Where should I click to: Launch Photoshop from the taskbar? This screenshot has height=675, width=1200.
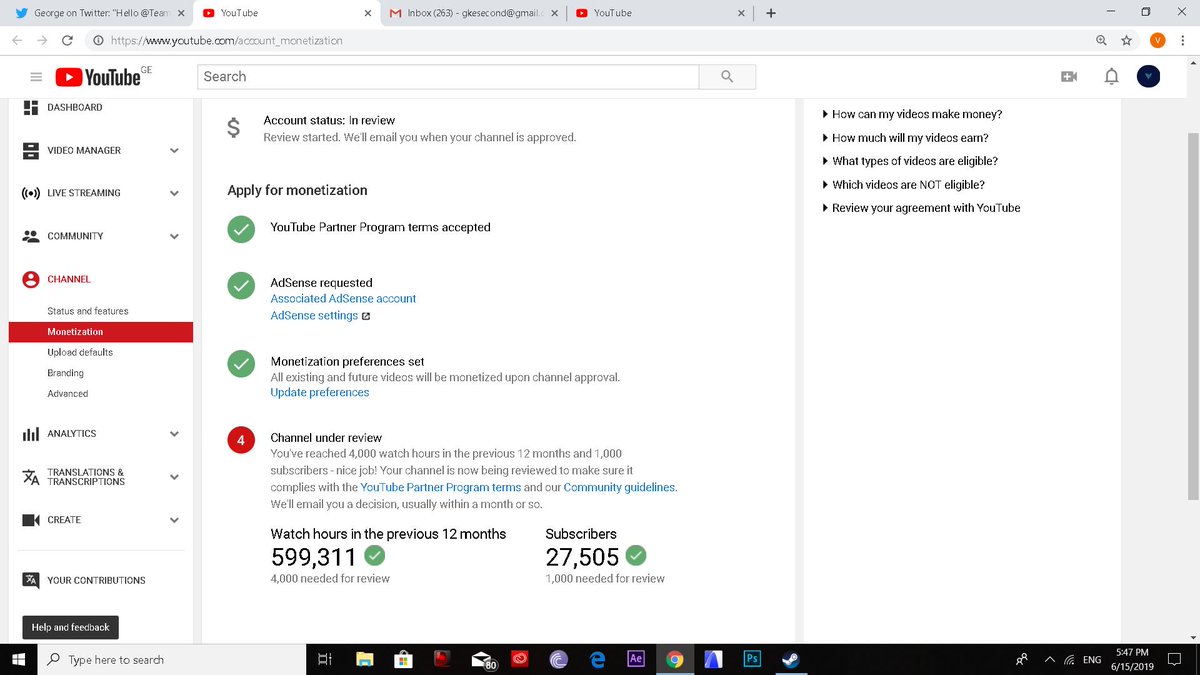(x=753, y=659)
